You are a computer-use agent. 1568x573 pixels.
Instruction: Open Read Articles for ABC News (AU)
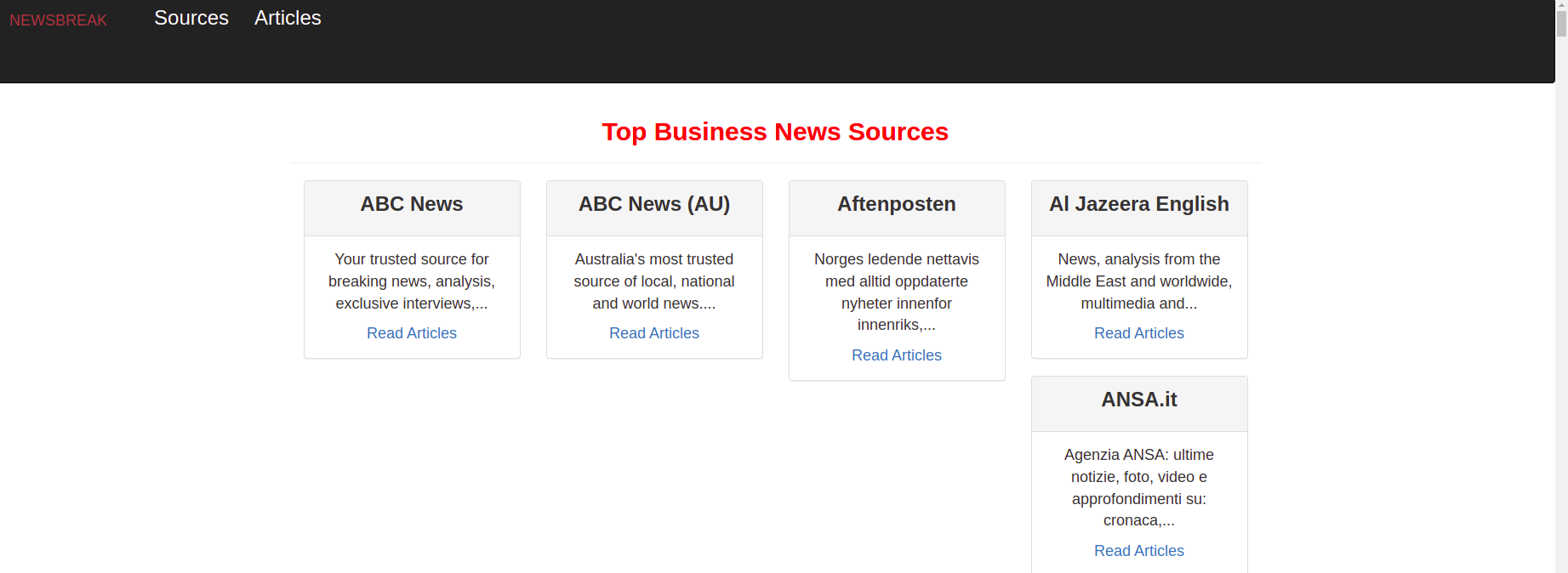coord(654,333)
